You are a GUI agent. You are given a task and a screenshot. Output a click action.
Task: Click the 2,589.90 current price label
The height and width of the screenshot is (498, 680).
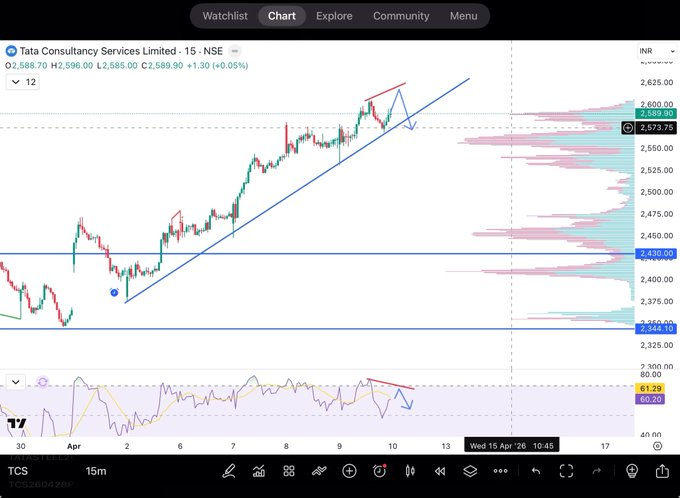pyautogui.click(x=656, y=114)
